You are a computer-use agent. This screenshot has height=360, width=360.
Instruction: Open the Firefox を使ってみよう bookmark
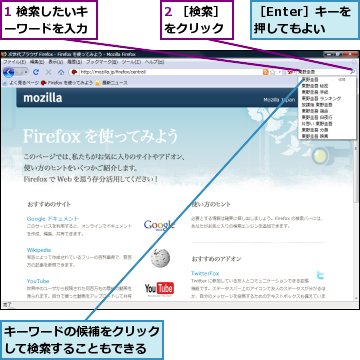[67, 83]
